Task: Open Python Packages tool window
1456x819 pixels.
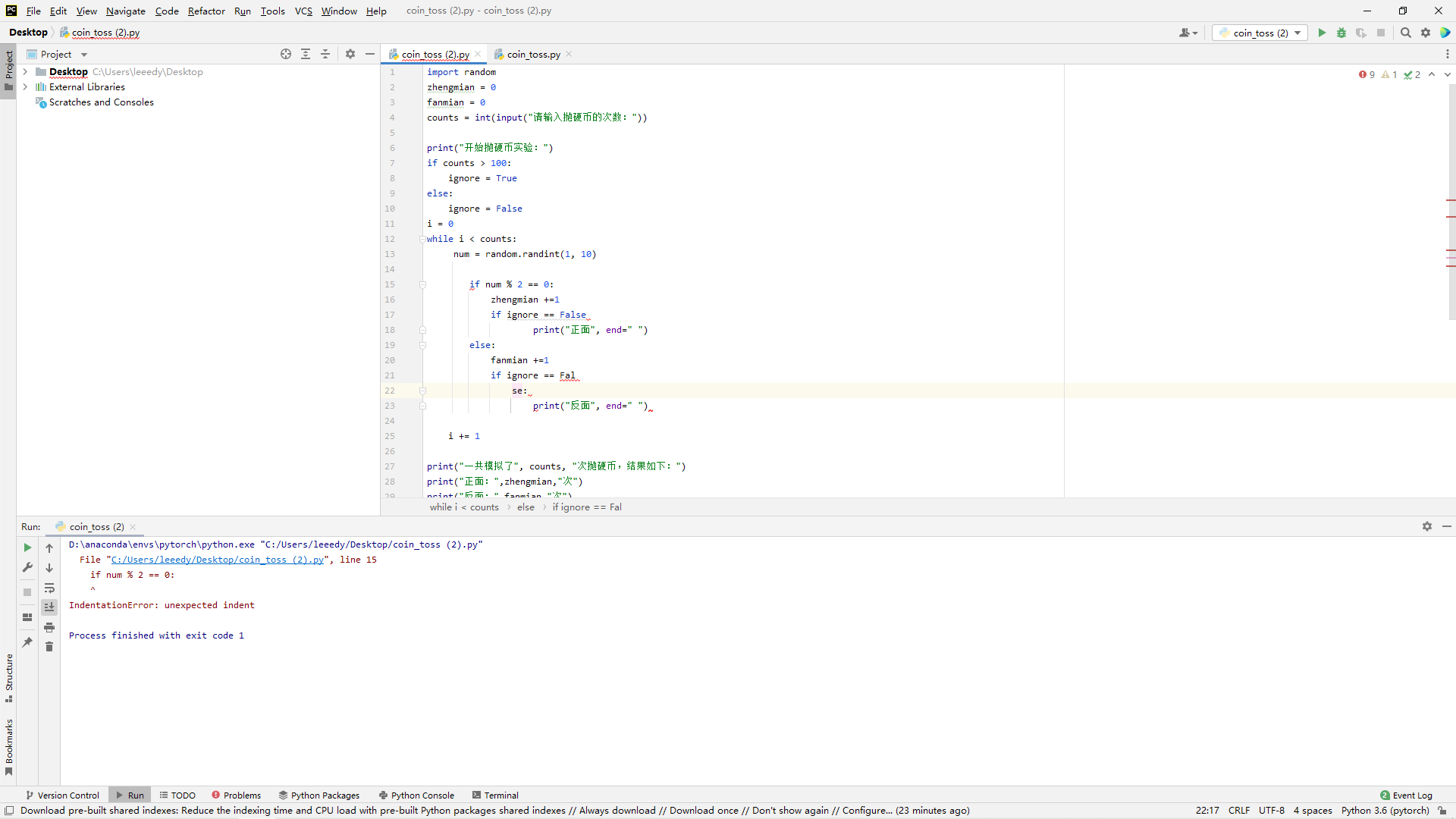Action: 318,795
